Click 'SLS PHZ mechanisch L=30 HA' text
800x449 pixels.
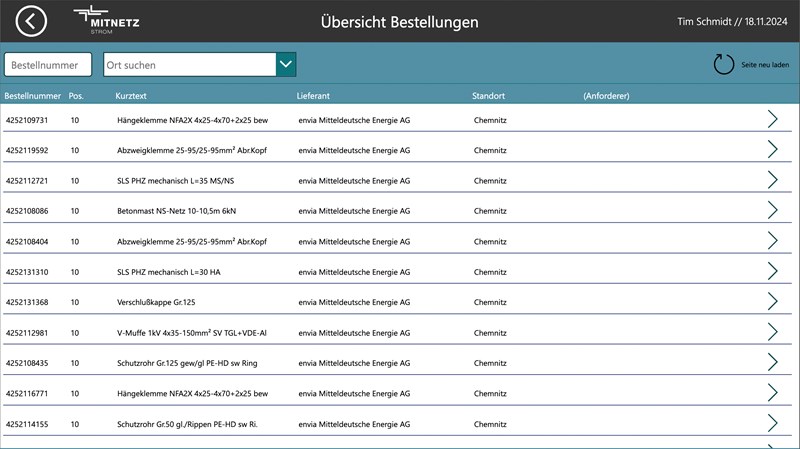pos(169,272)
